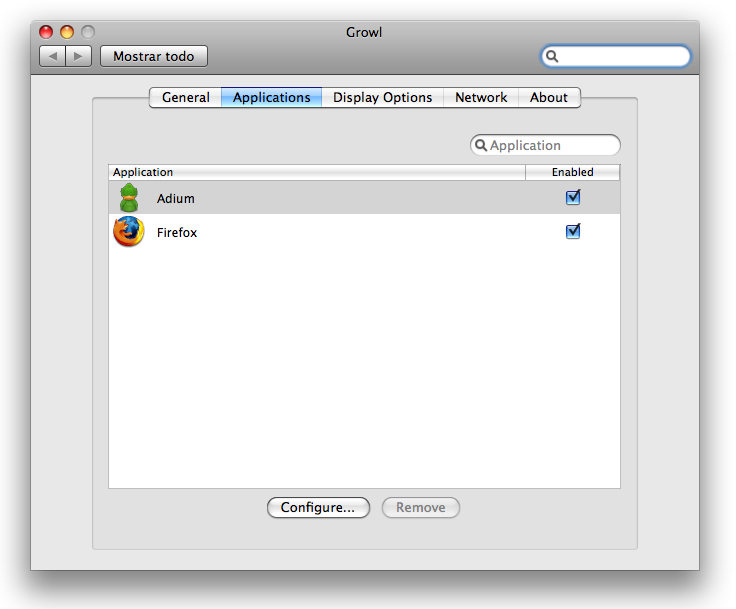Disable Growl notifications for Adium
Screen dimensions: 736x609
[x=573, y=197]
